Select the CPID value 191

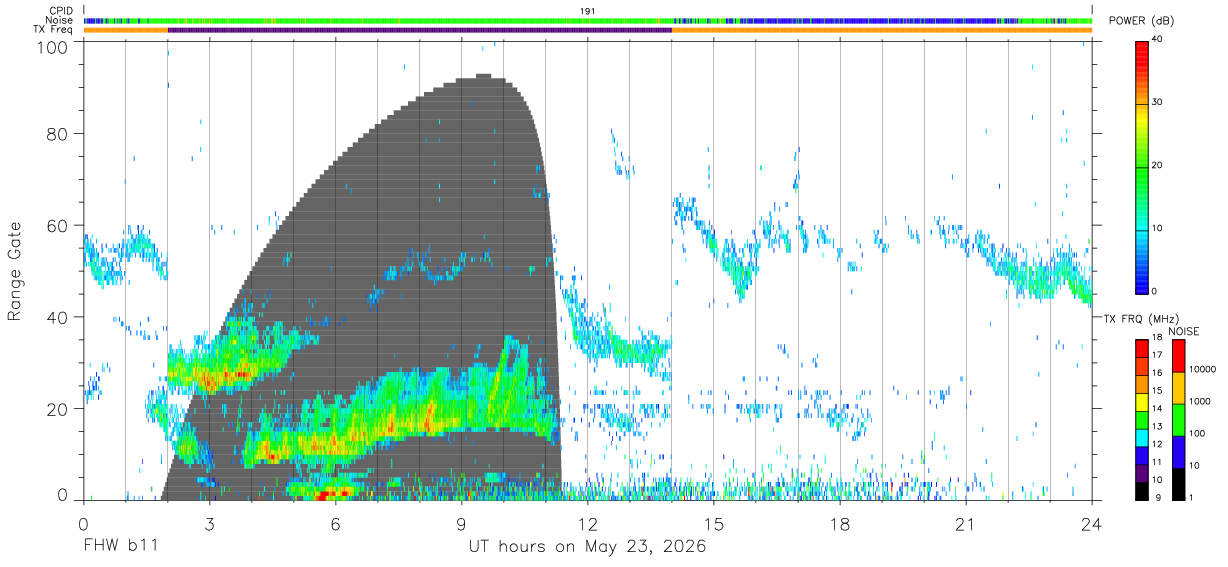point(588,11)
